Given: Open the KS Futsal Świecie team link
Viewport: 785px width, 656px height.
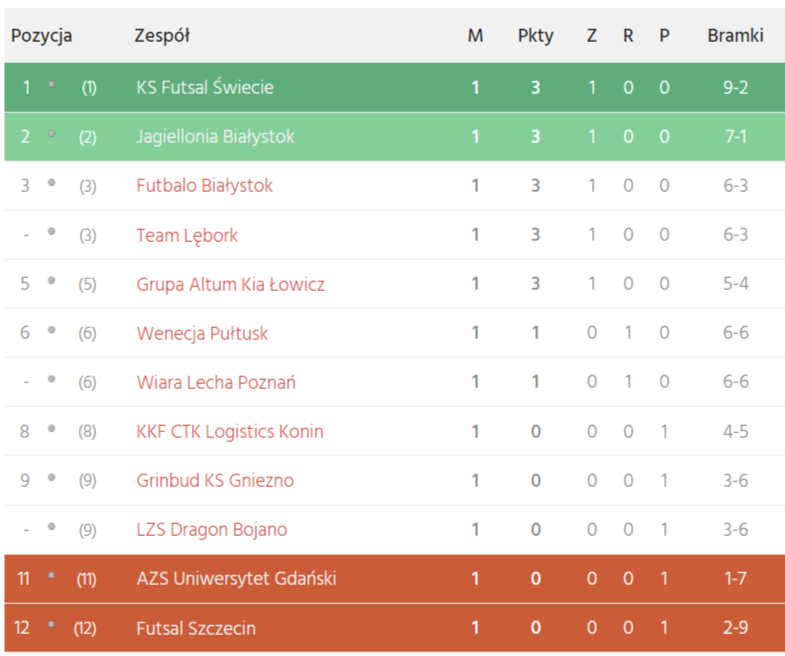Looking at the screenshot, I should (204, 87).
